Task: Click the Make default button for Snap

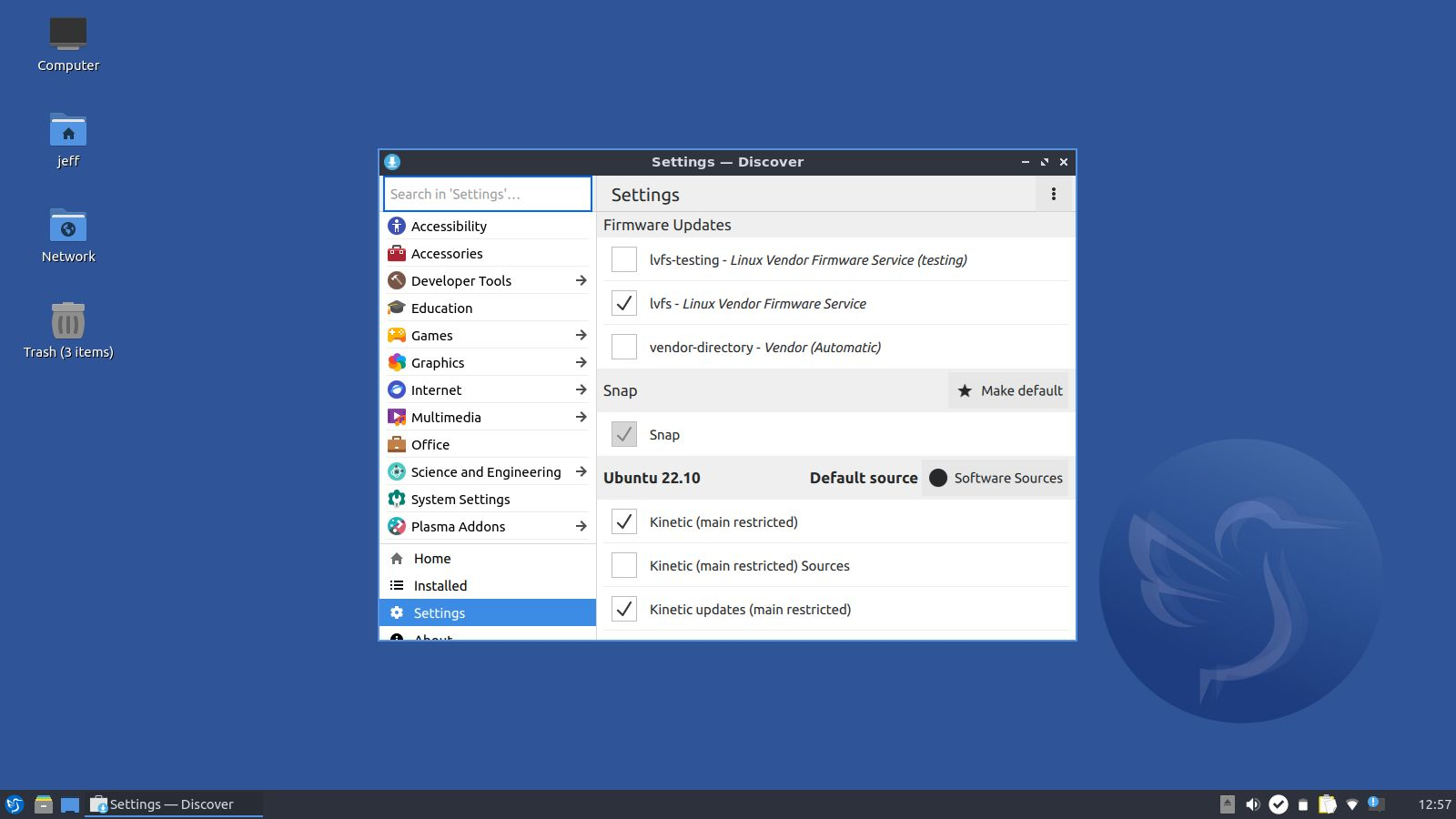Action: pyautogui.click(x=1008, y=390)
